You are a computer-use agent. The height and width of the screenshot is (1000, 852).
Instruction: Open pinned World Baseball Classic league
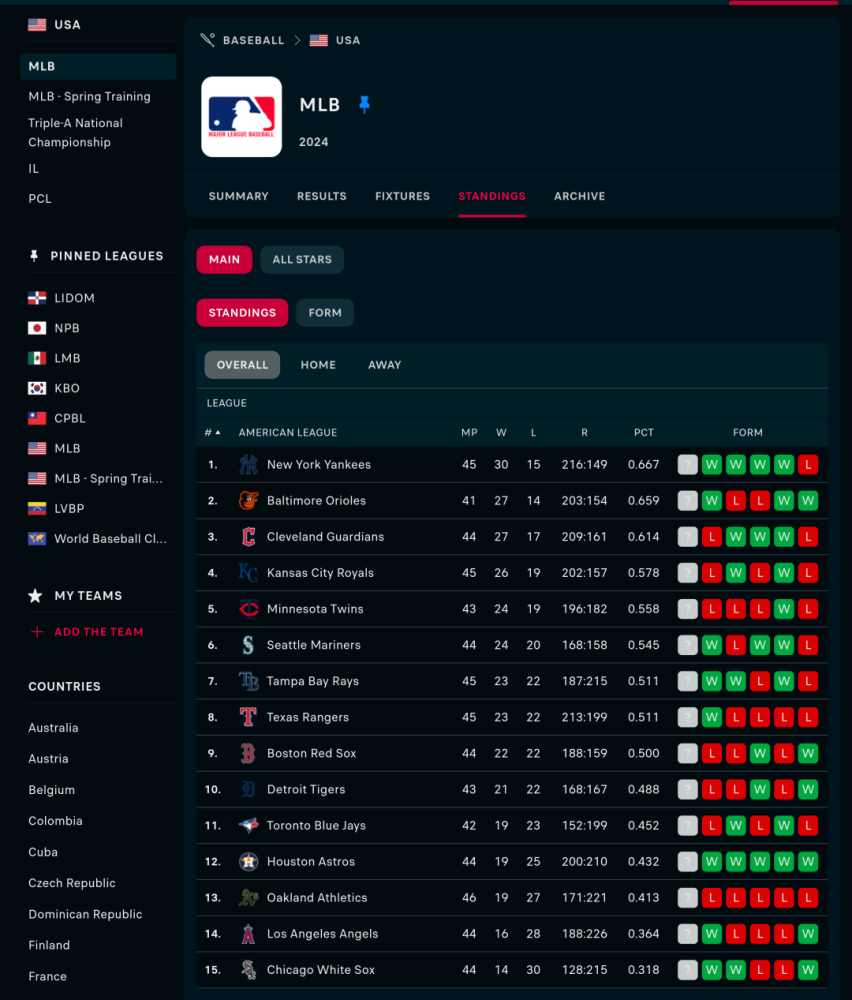pos(110,538)
